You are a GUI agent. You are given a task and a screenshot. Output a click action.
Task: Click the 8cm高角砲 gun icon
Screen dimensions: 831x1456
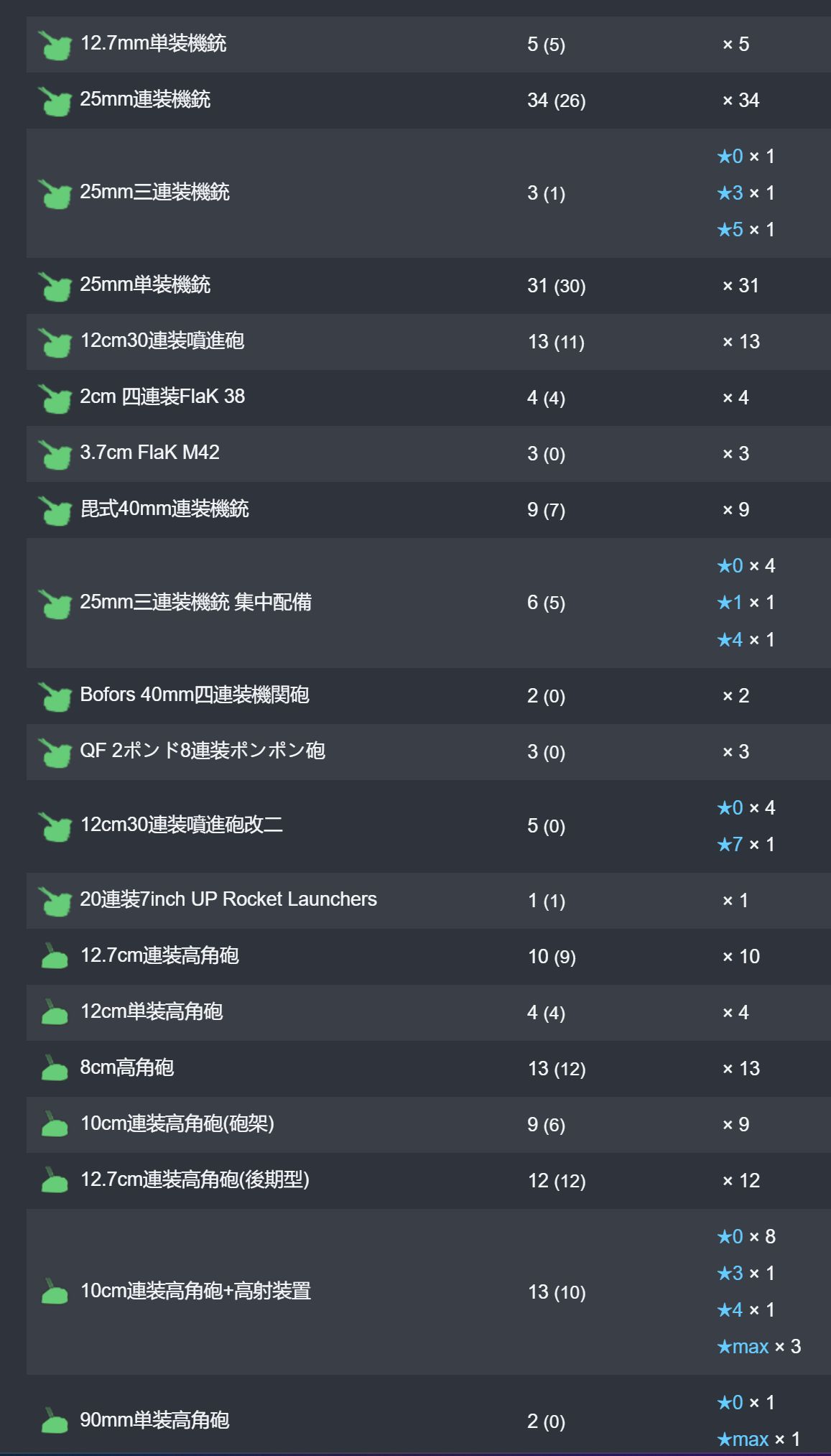coord(55,1068)
